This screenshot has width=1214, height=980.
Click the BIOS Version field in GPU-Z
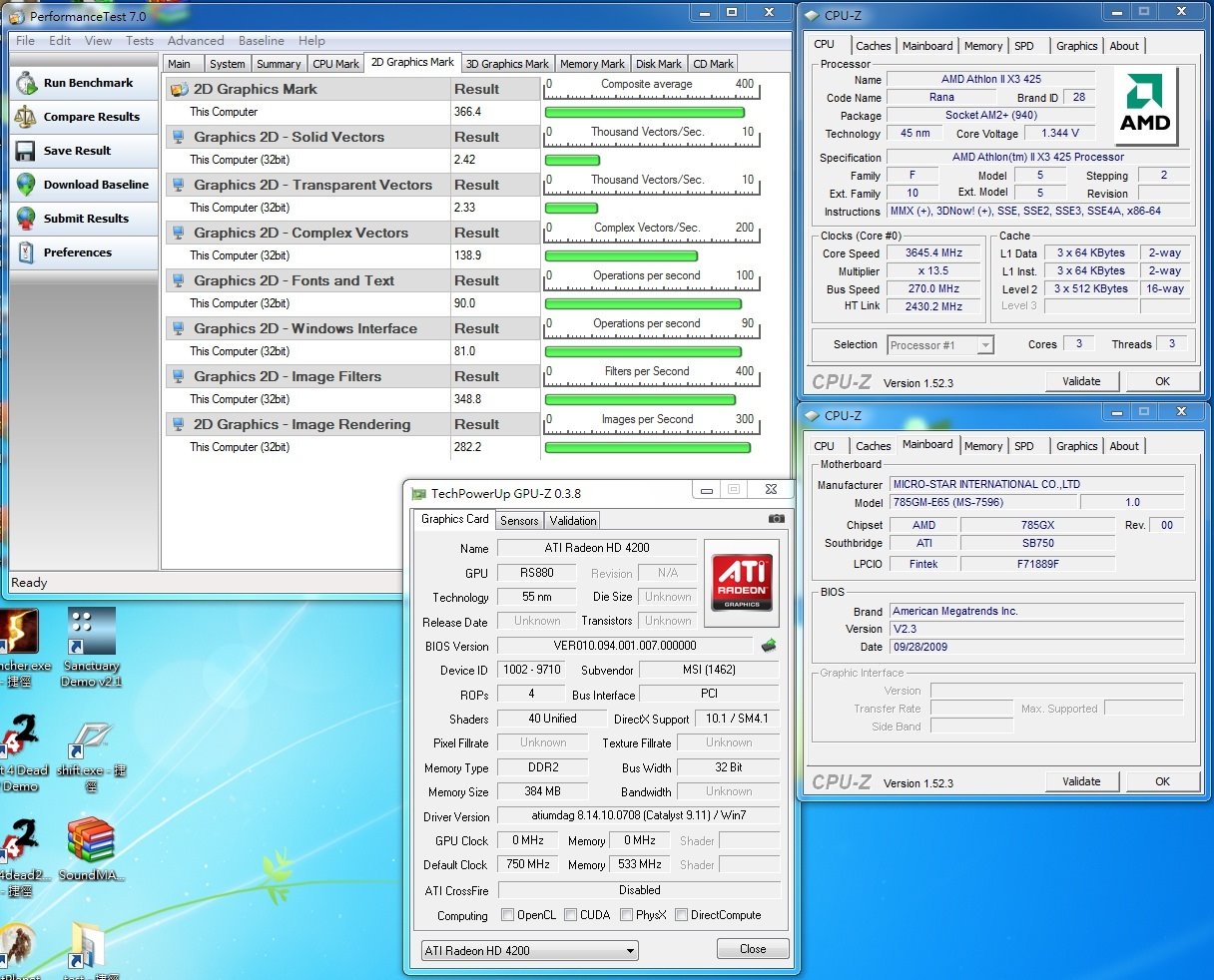(625, 646)
